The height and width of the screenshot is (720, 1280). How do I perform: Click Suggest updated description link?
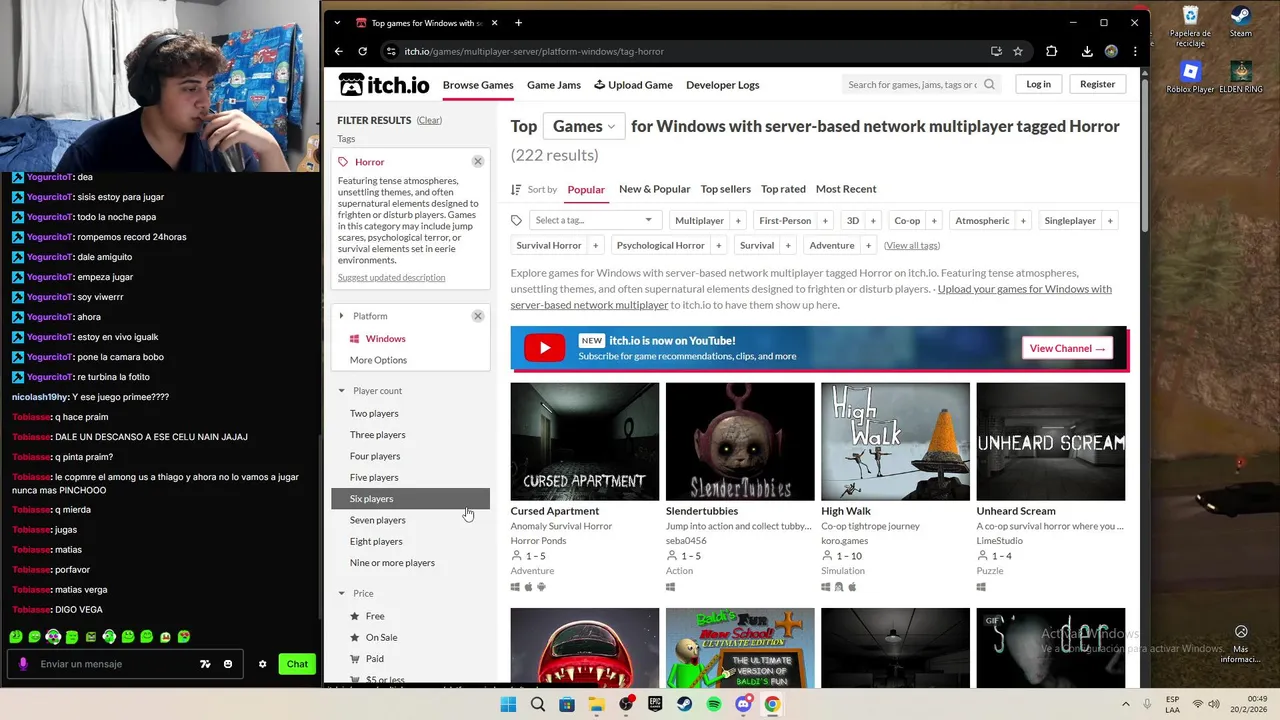pyautogui.click(x=391, y=278)
